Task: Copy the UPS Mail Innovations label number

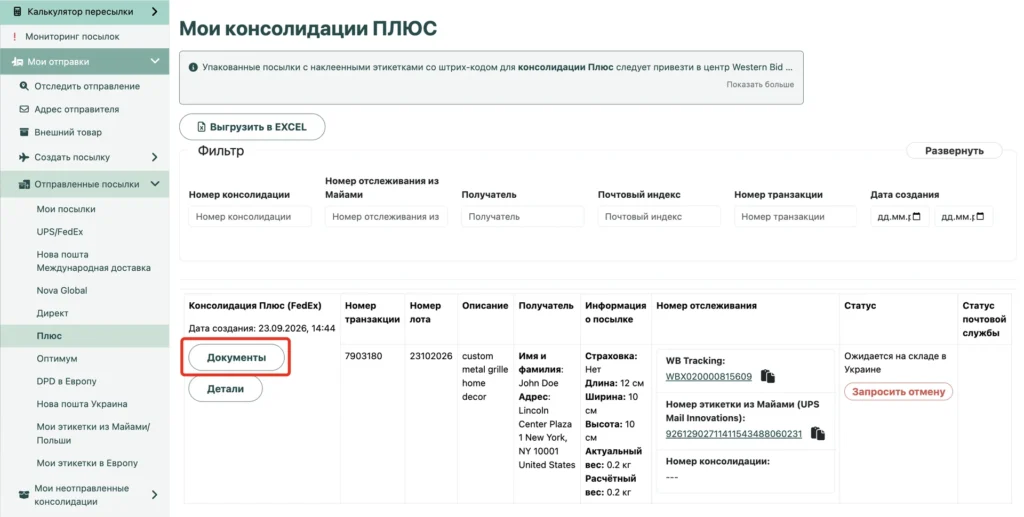Action: coord(818,433)
